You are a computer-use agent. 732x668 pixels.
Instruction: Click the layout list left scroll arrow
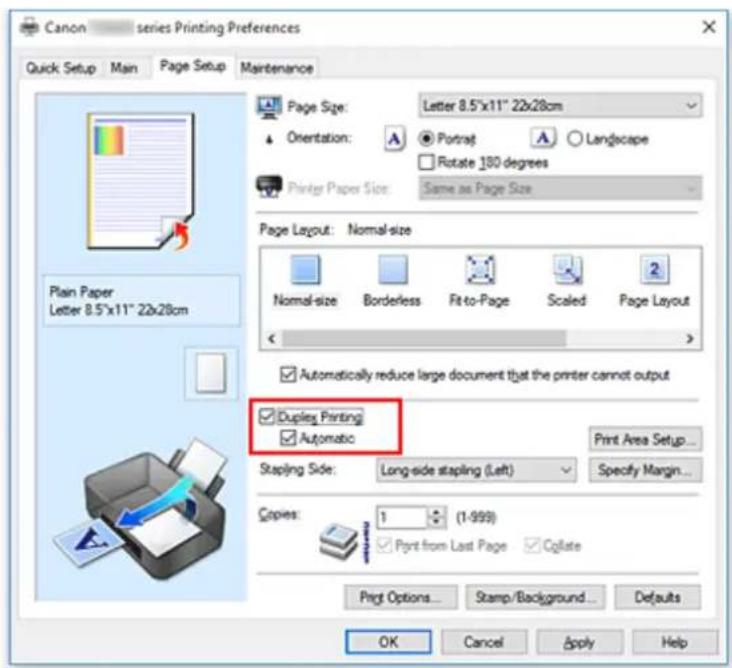(x=272, y=338)
